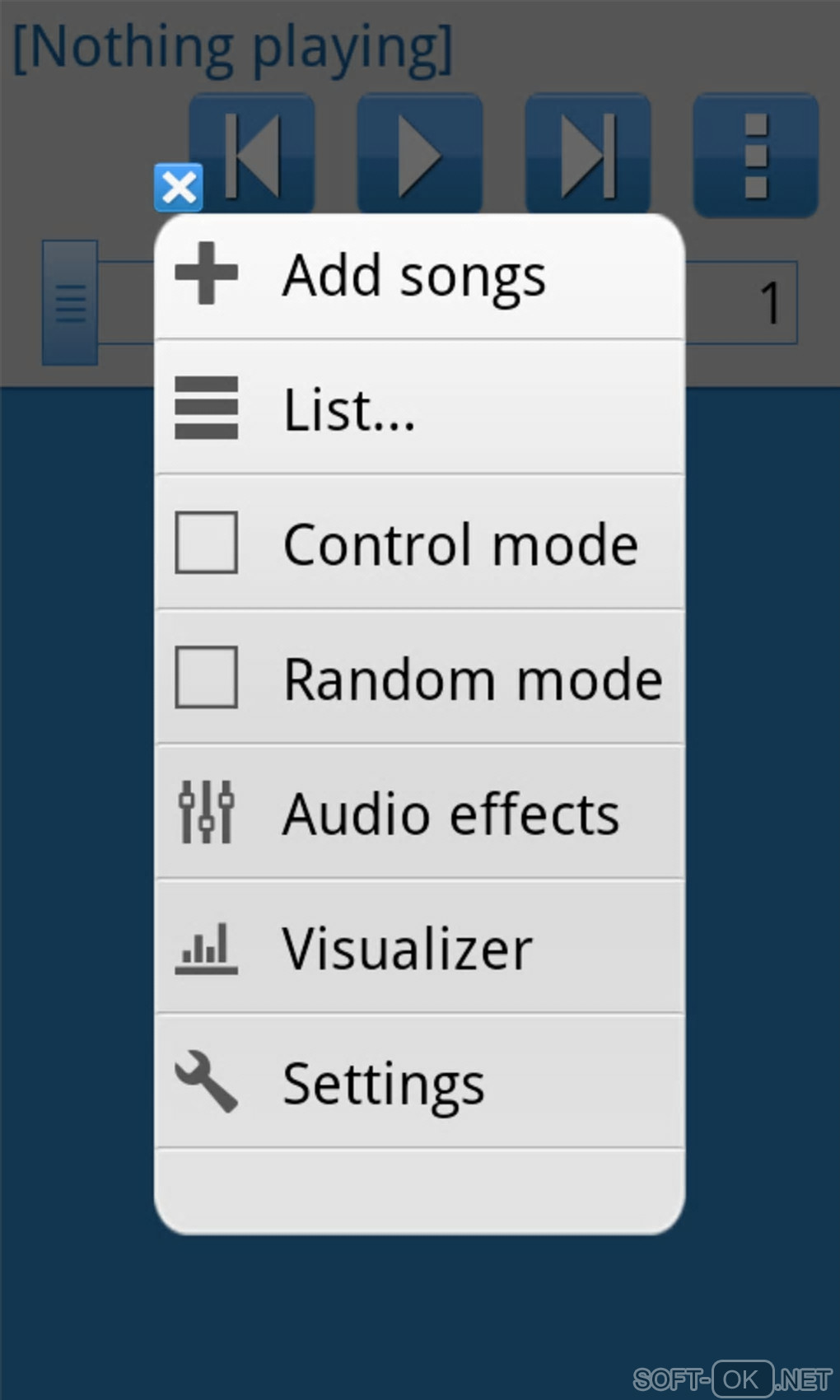
Task: Expand the List... submenu
Action: click(x=349, y=409)
